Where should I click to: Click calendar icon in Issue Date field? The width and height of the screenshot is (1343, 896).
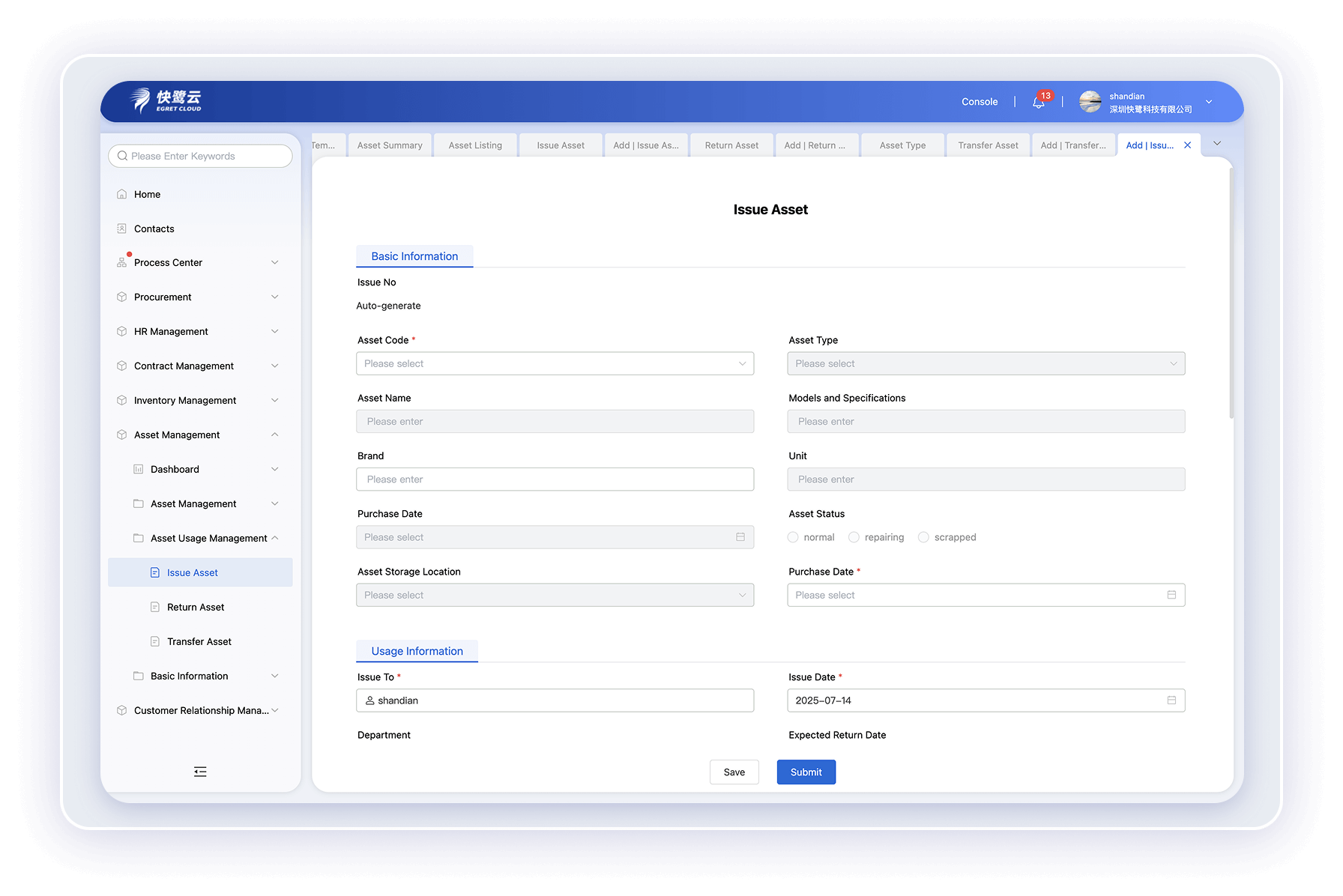[1171, 700]
